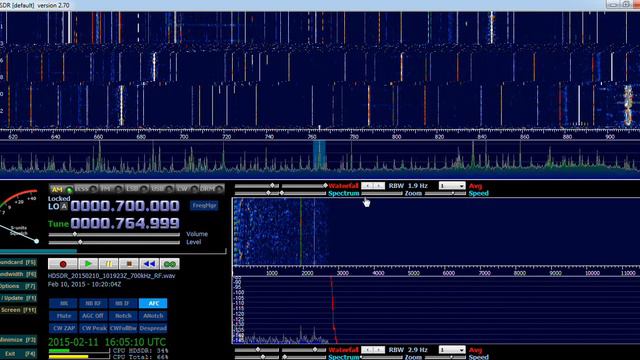Select DRM demodulation mode
640x360 pixels.
212,189
